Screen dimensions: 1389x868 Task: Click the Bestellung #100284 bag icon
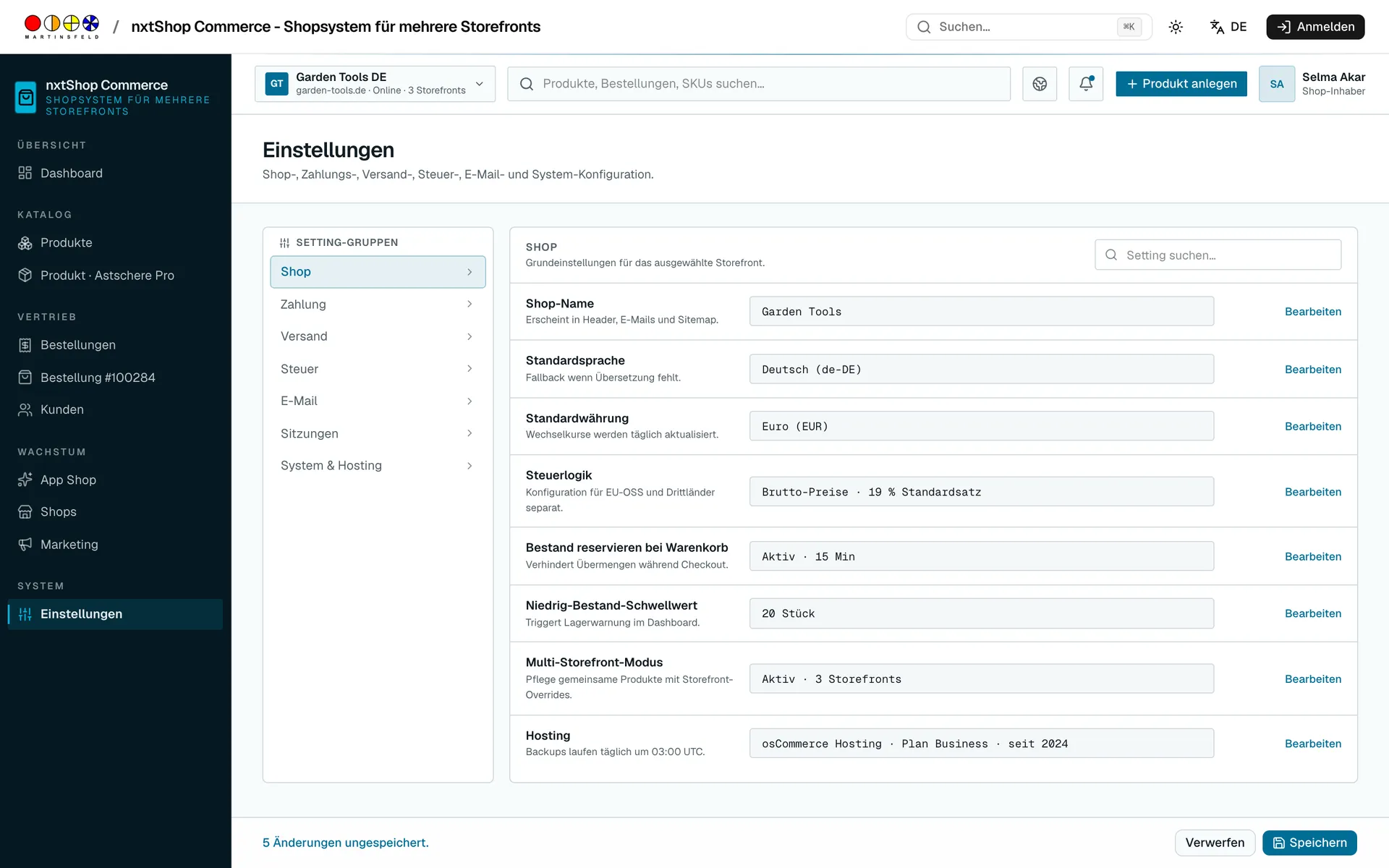pyautogui.click(x=25, y=378)
